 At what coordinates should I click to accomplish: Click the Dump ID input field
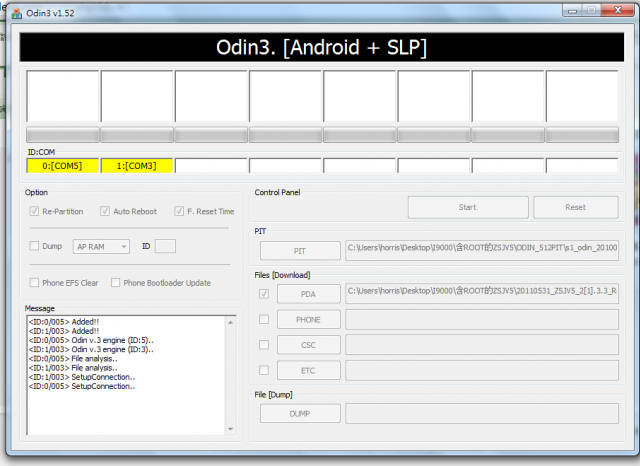coord(165,246)
